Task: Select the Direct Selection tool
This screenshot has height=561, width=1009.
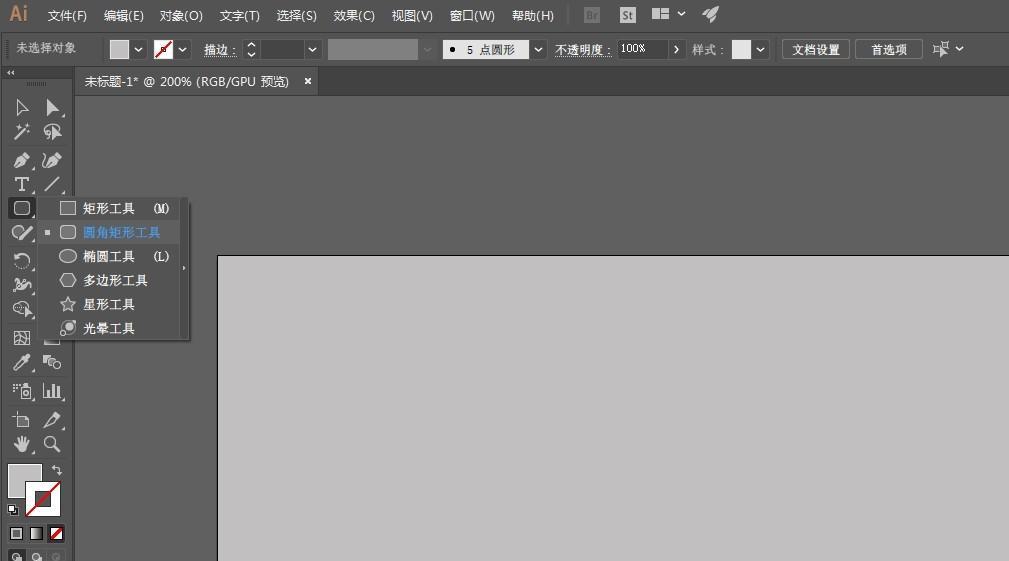Action: click(52, 108)
